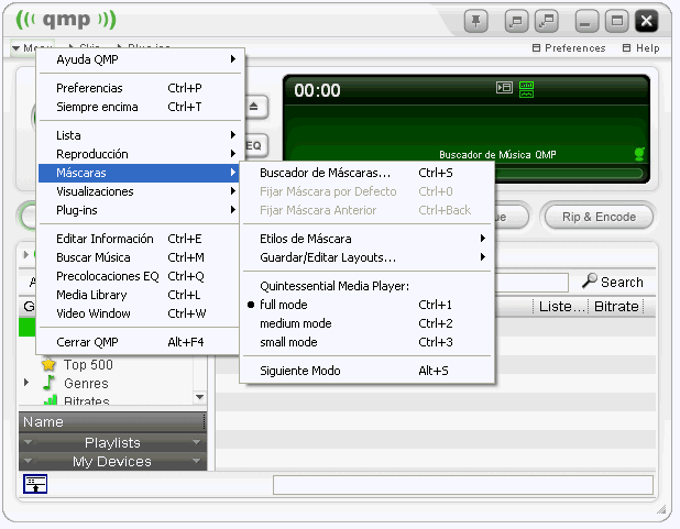The width and height of the screenshot is (680, 529).
Task: Switch to the smaller window mode icon
Action: [516, 20]
